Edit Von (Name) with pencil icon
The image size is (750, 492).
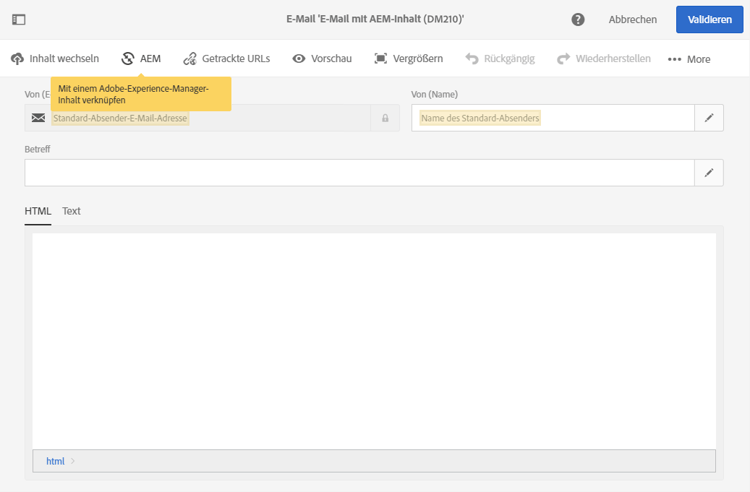pos(709,118)
